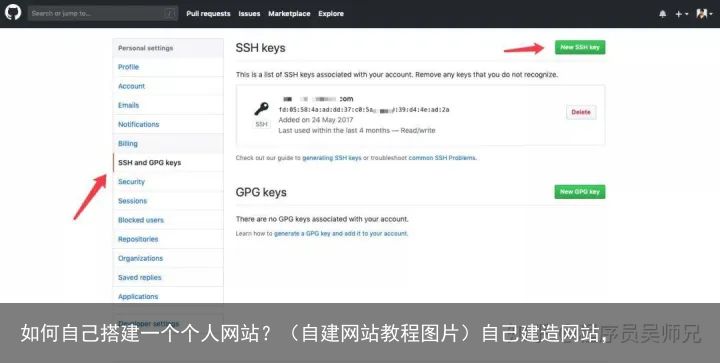Viewport: 720px width, 363px height.
Task: Open Saved replies settings page
Action: (140, 278)
